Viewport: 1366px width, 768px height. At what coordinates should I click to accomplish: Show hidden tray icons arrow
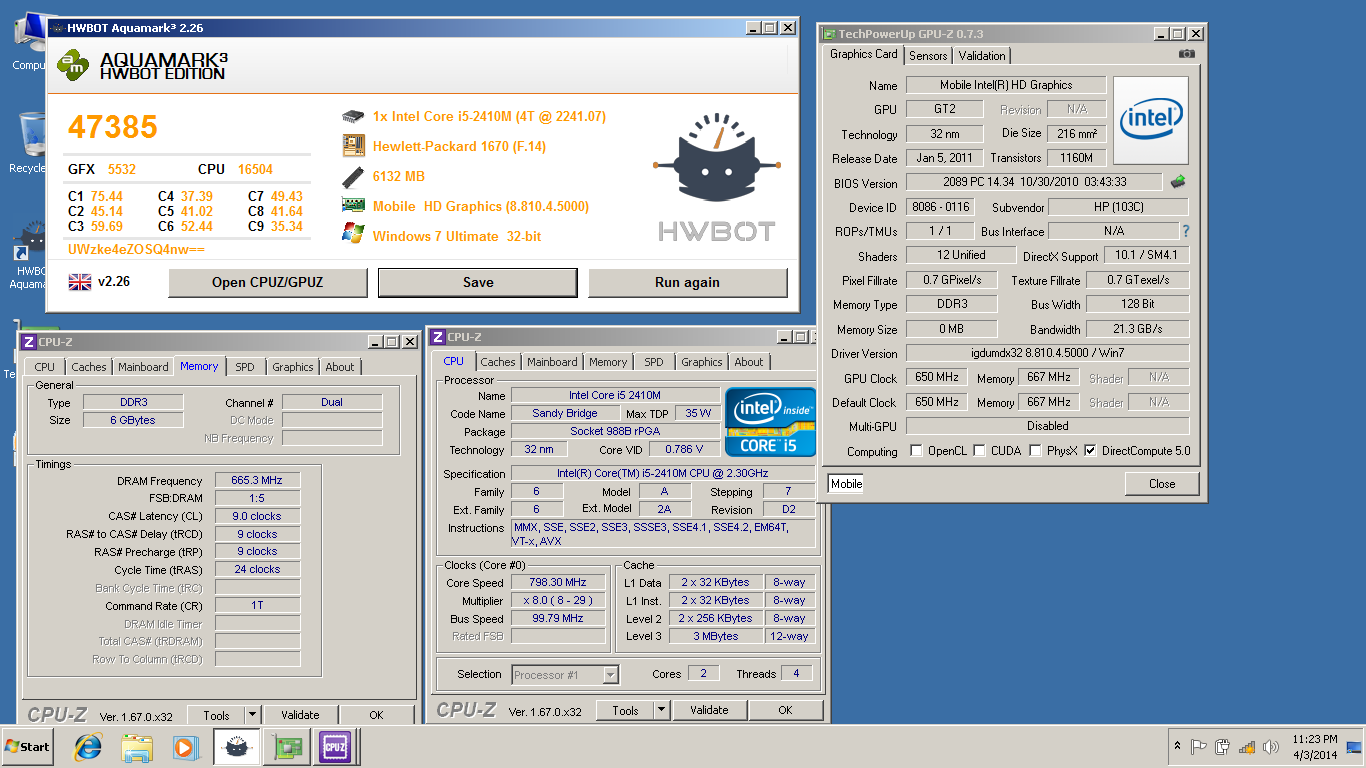[x=1178, y=746]
